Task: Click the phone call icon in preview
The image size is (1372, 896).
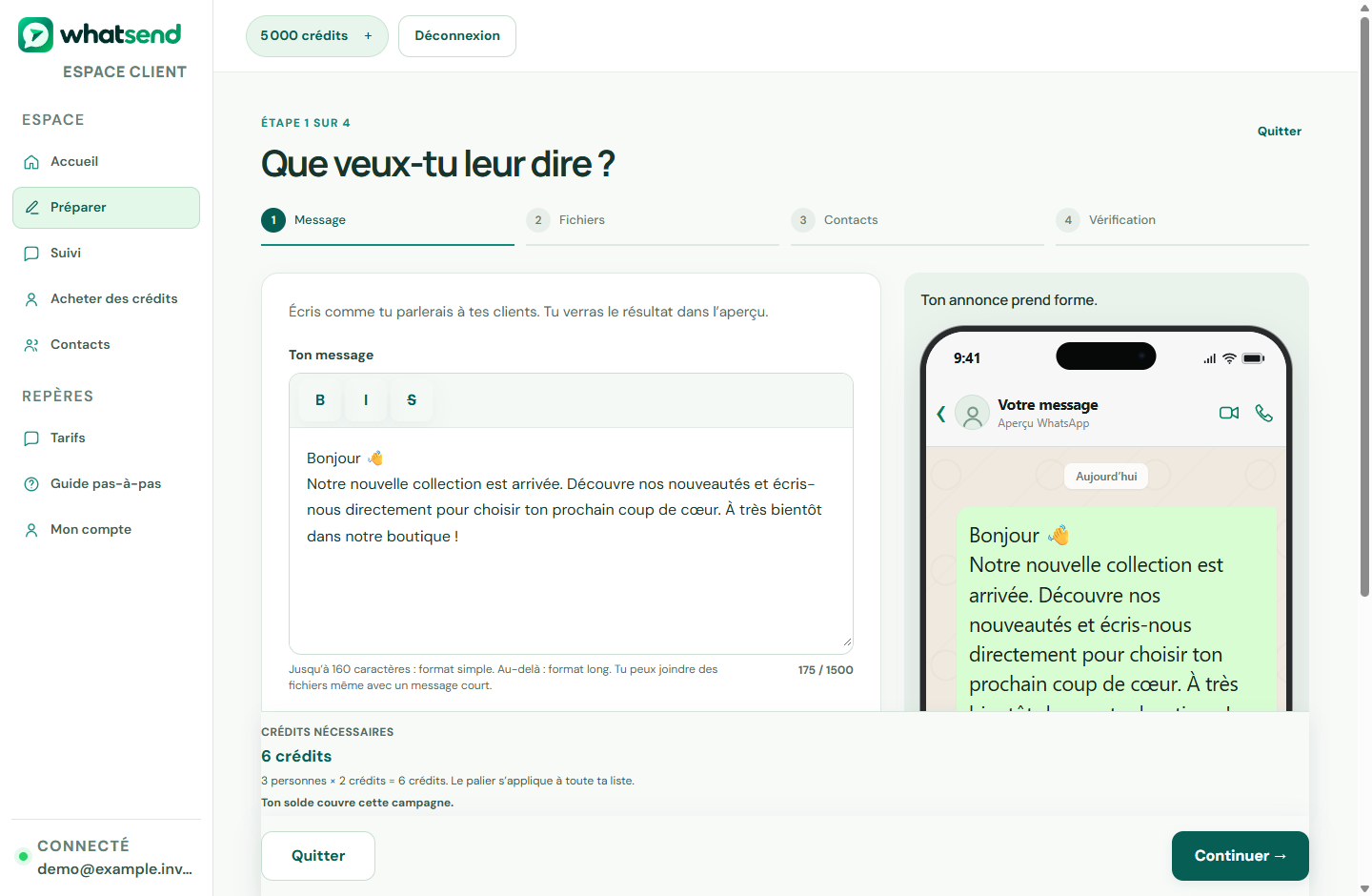Action: (x=1264, y=413)
